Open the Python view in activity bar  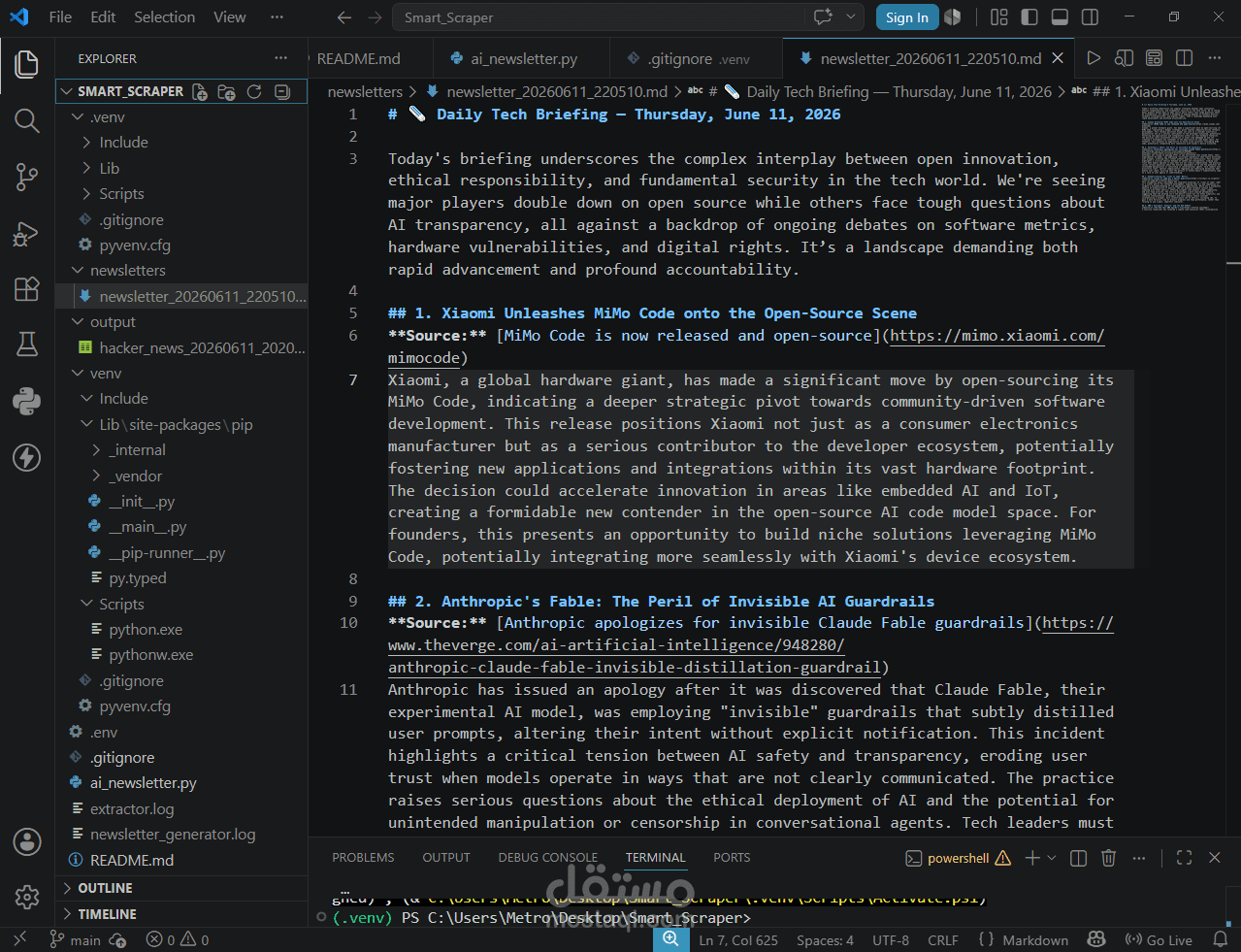[x=27, y=400]
